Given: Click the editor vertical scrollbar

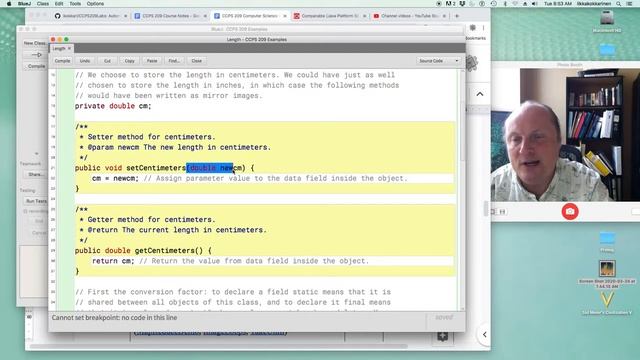Looking at the screenshot, I should [x=462, y=189].
